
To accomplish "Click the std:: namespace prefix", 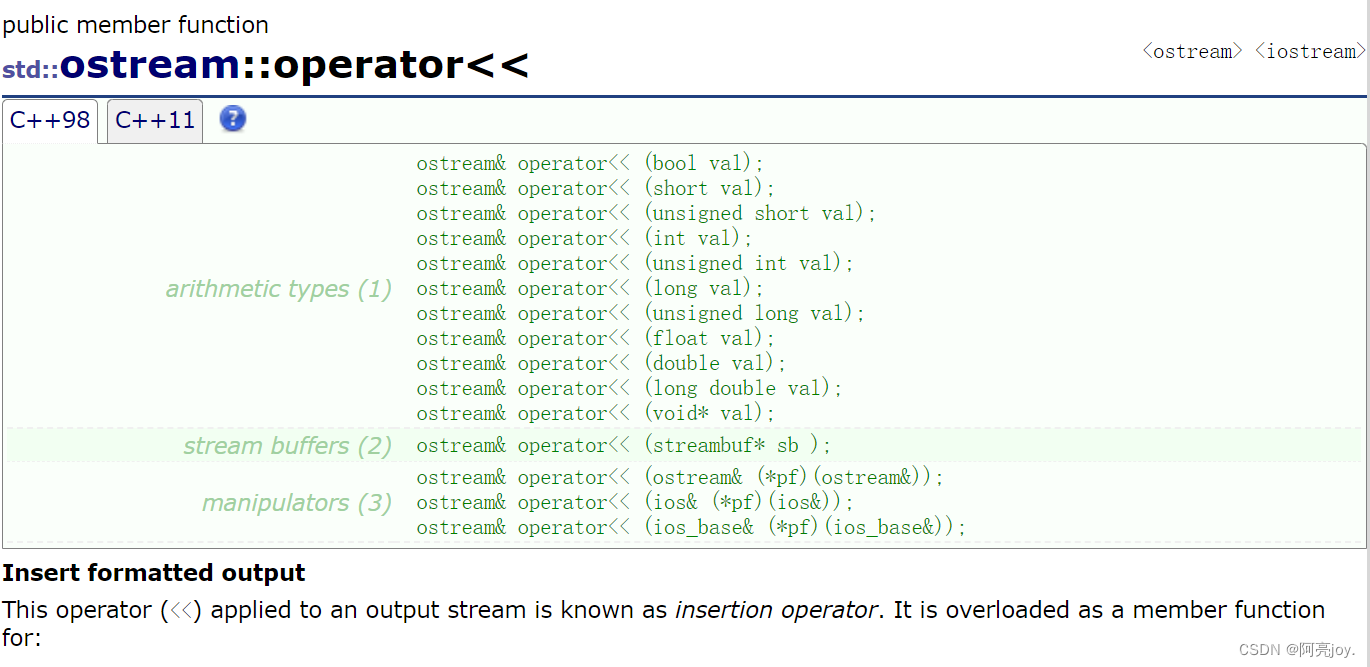I will click(30, 70).
